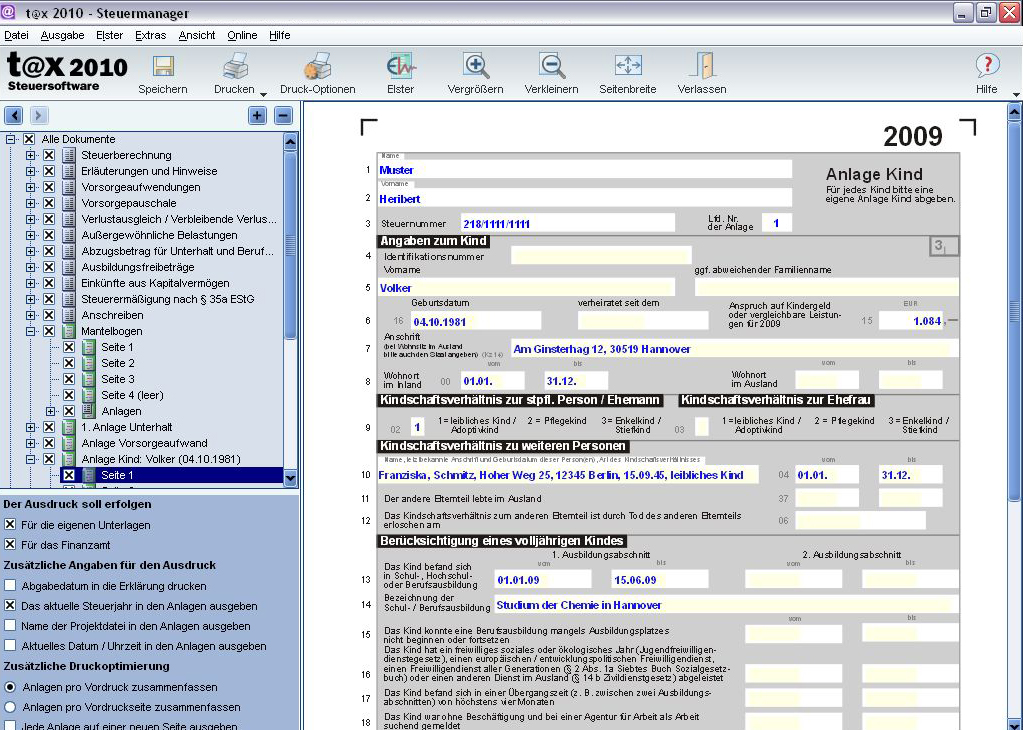Screen dimensions: 1023x730
Task: Uncheck 'Für das Finanzamt' option
Action: point(10,544)
